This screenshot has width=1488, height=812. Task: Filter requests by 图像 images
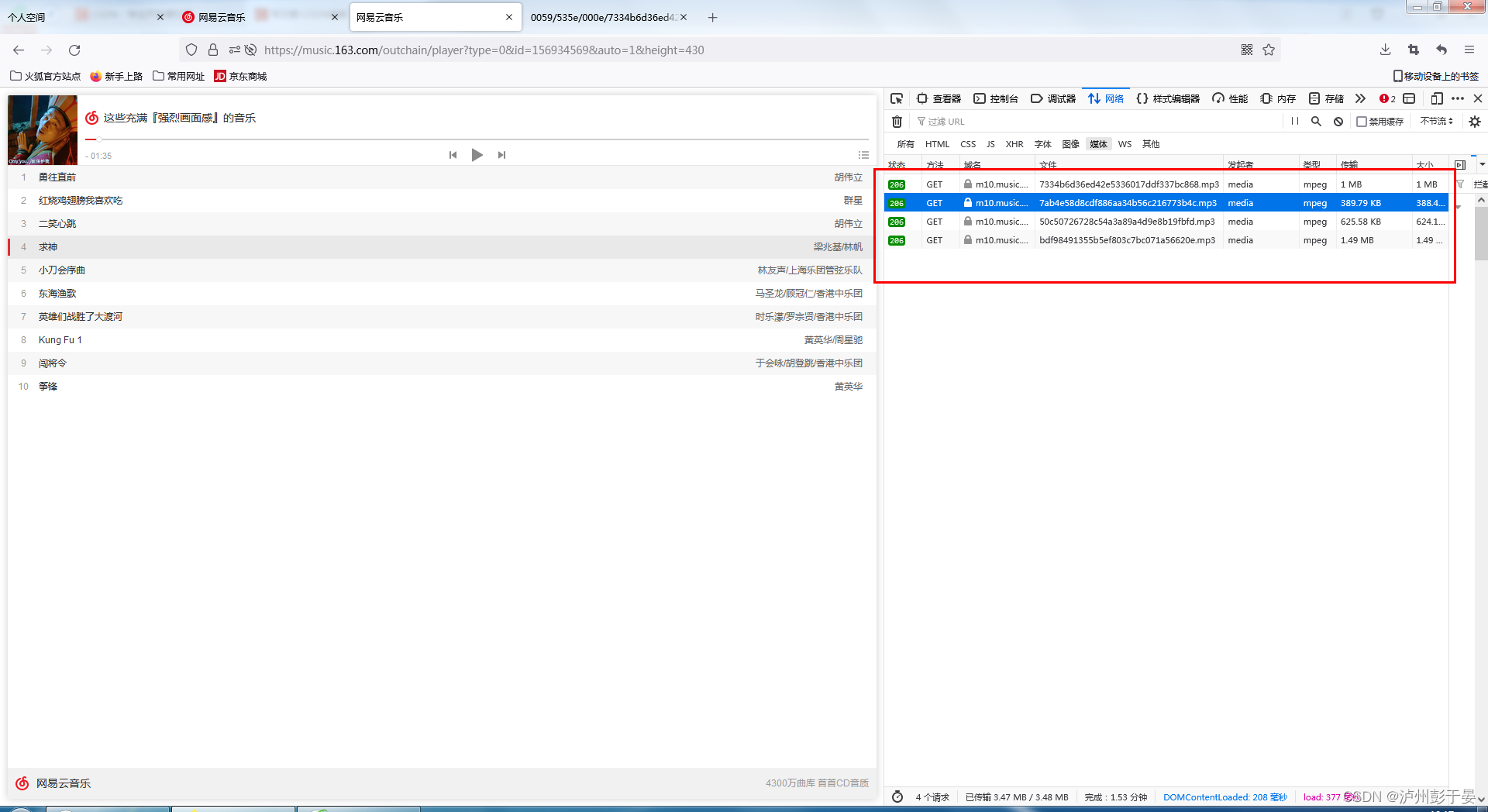[1071, 144]
